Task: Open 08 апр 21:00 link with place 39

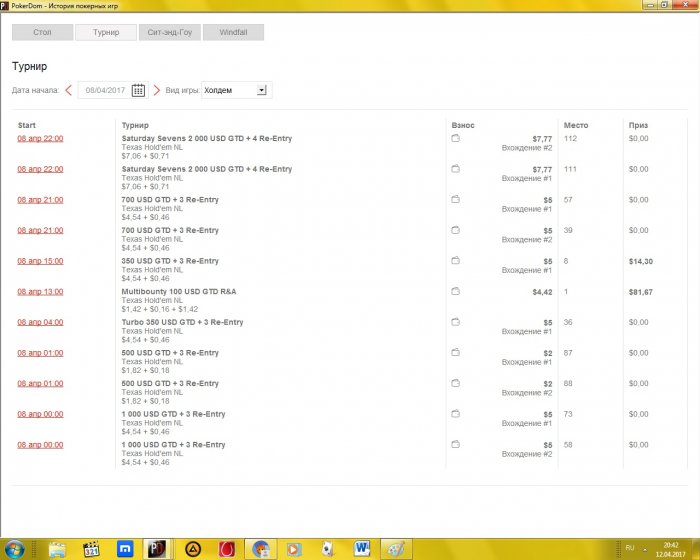Action: [40, 230]
